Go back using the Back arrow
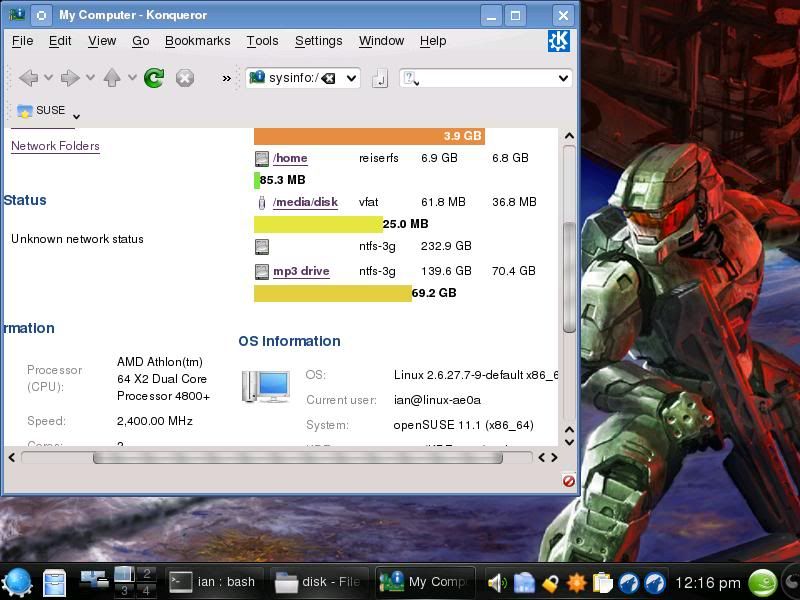 coord(29,78)
